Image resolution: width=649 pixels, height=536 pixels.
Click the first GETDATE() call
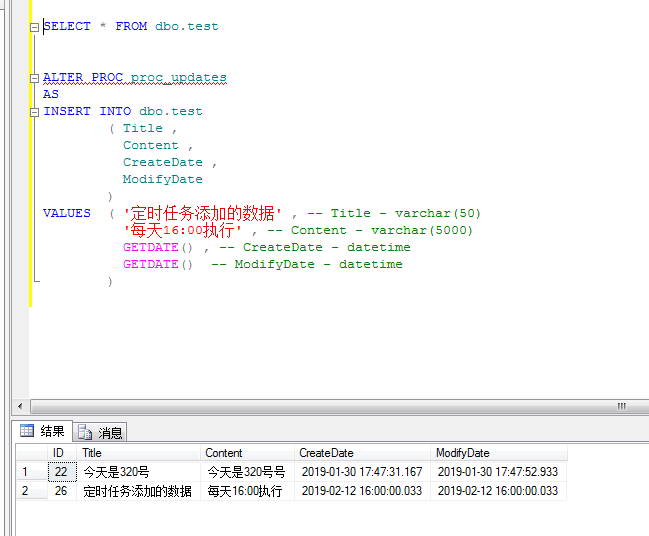click(158, 247)
